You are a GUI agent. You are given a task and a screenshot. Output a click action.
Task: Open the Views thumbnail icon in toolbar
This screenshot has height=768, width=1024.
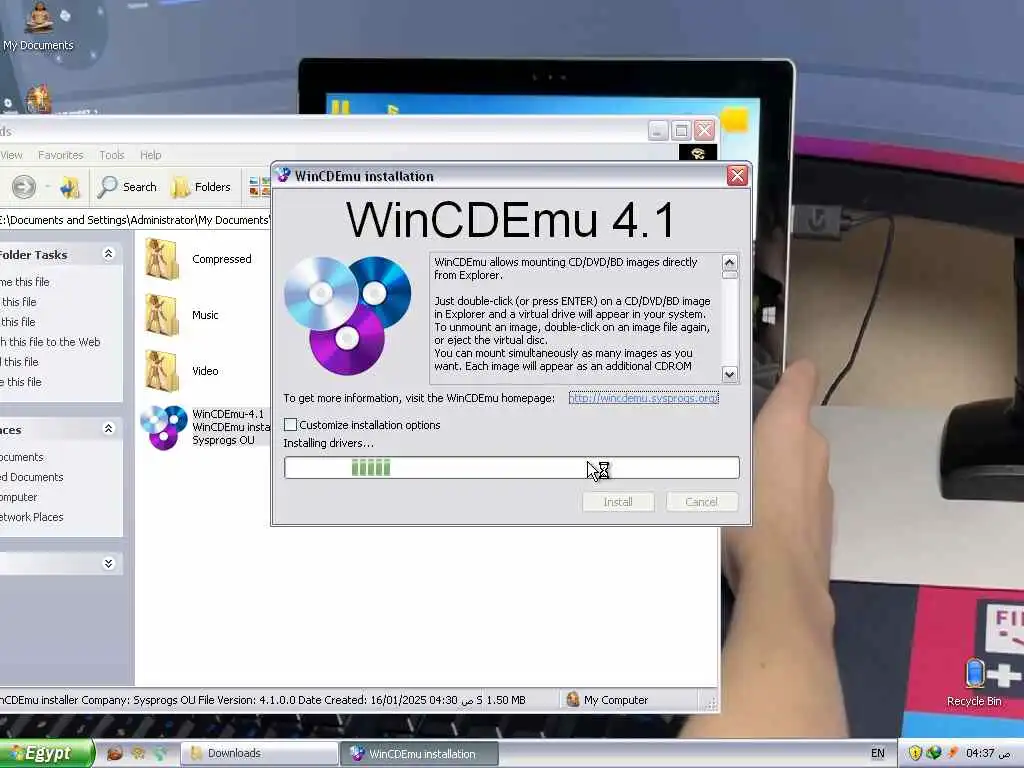tap(259, 187)
